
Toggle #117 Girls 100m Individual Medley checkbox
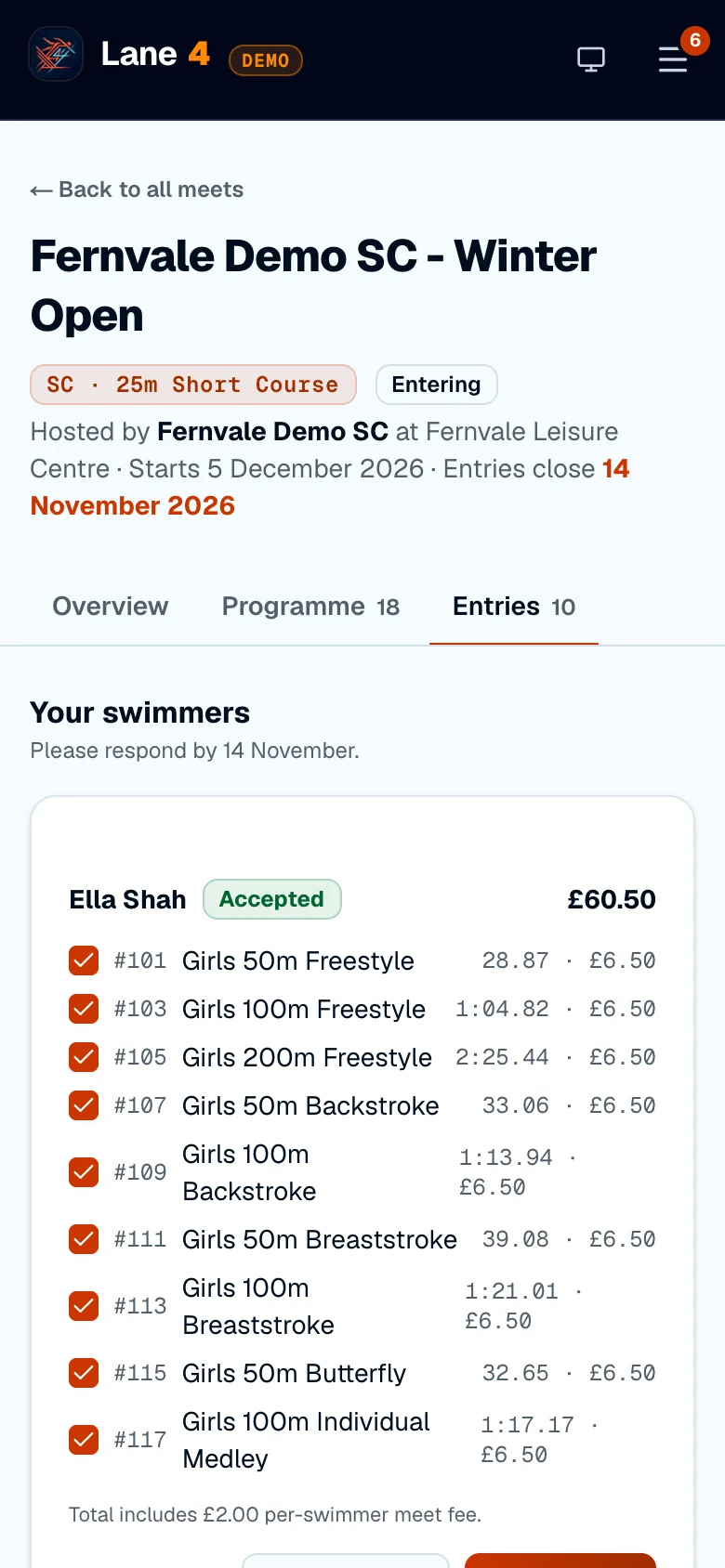click(84, 1440)
